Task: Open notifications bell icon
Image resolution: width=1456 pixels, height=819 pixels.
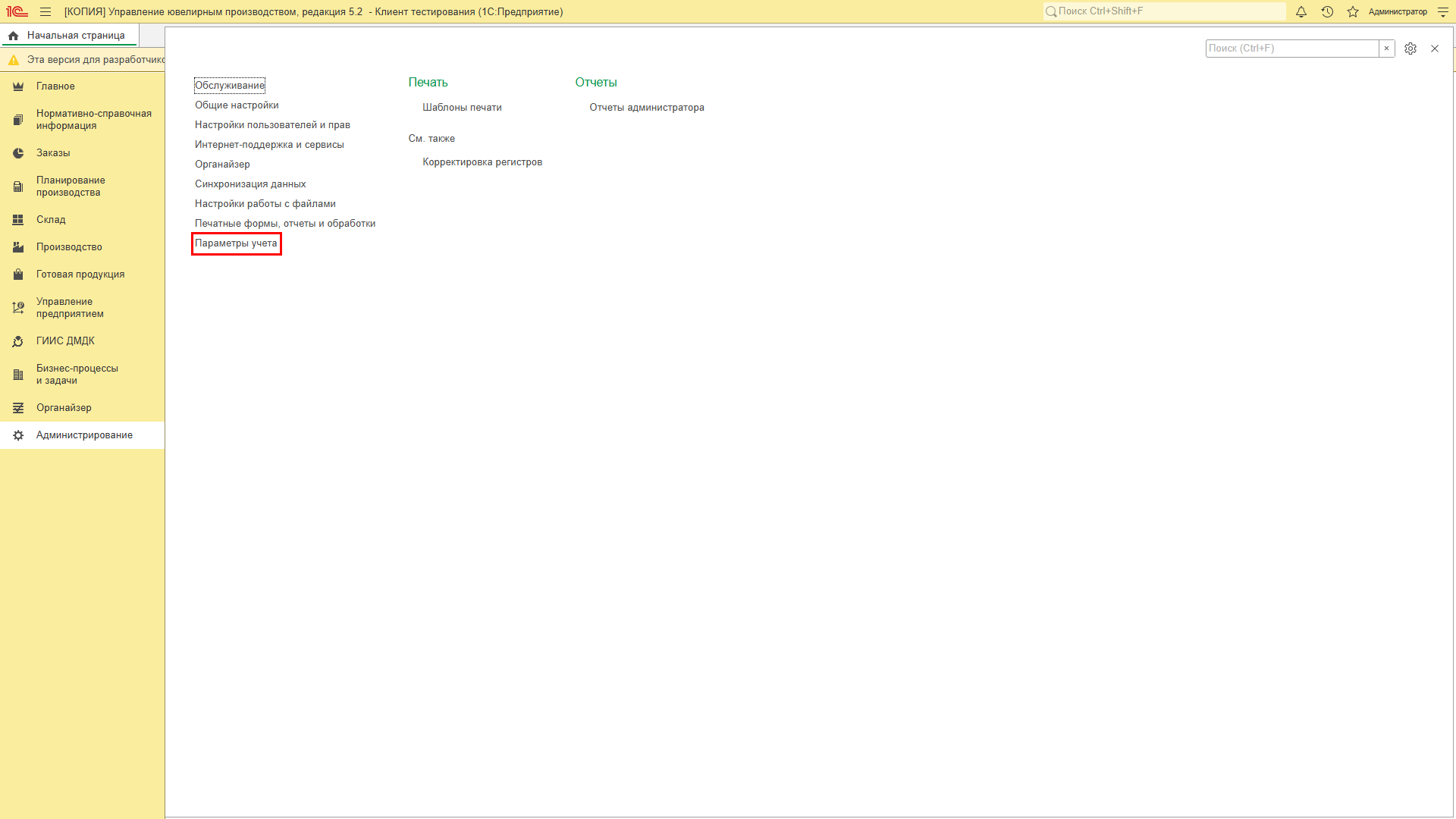Action: (x=1301, y=11)
